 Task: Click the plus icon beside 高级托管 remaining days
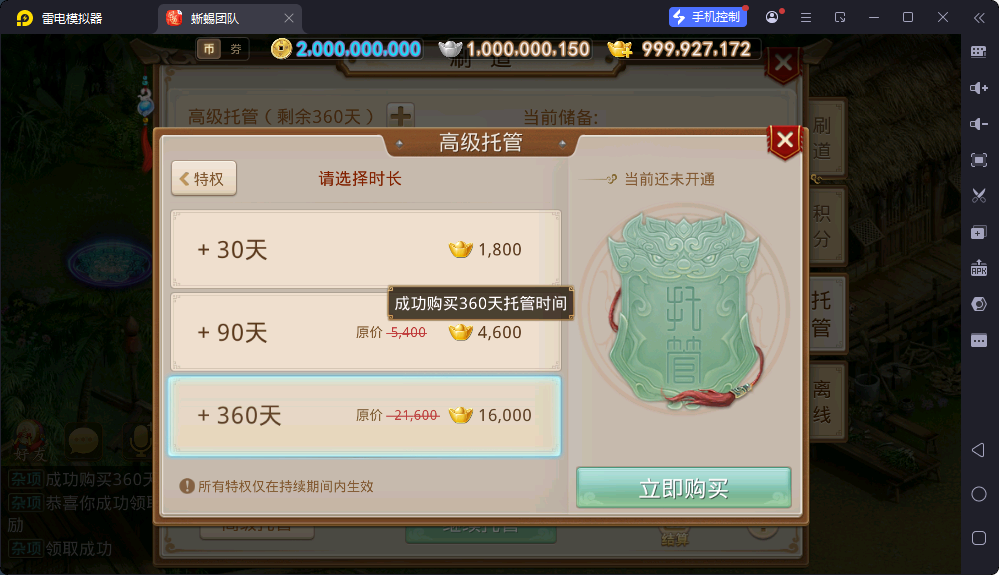[400, 116]
